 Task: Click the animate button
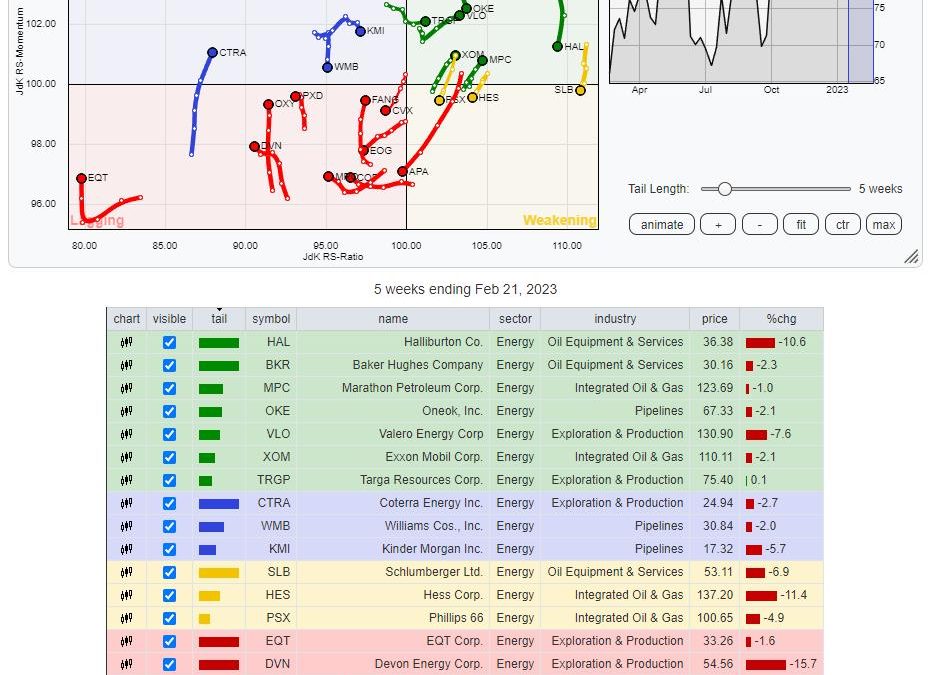pos(662,225)
